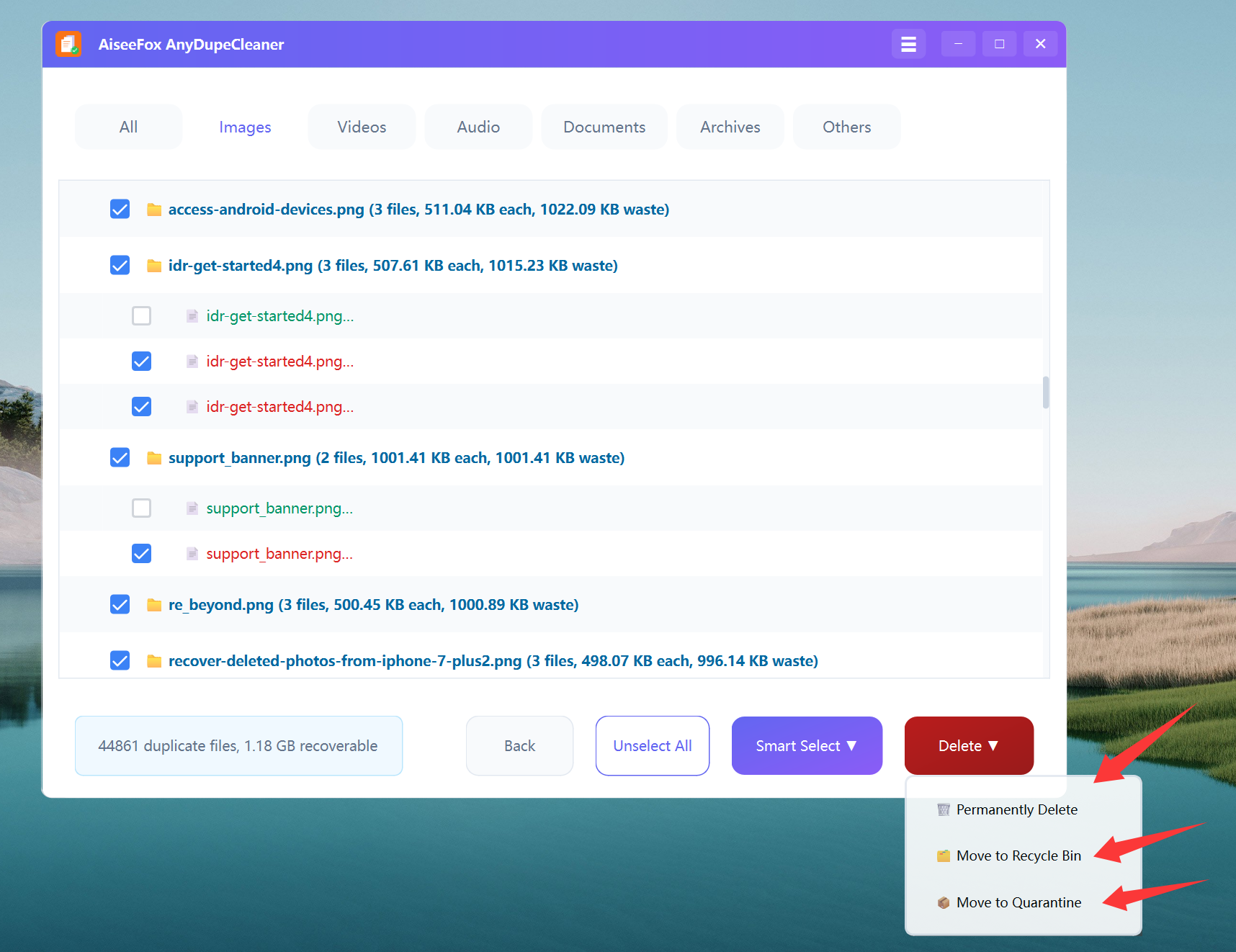Switch to the Documents tab
The width and height of the screenshot is (1236, 952).
point(604,127)
